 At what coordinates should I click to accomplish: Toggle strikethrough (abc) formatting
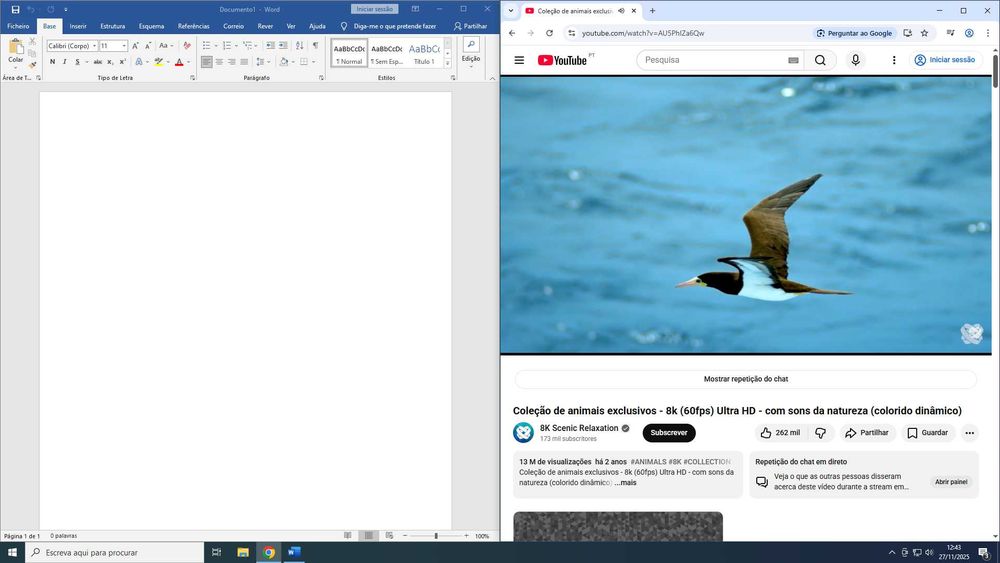pos(98,62)
